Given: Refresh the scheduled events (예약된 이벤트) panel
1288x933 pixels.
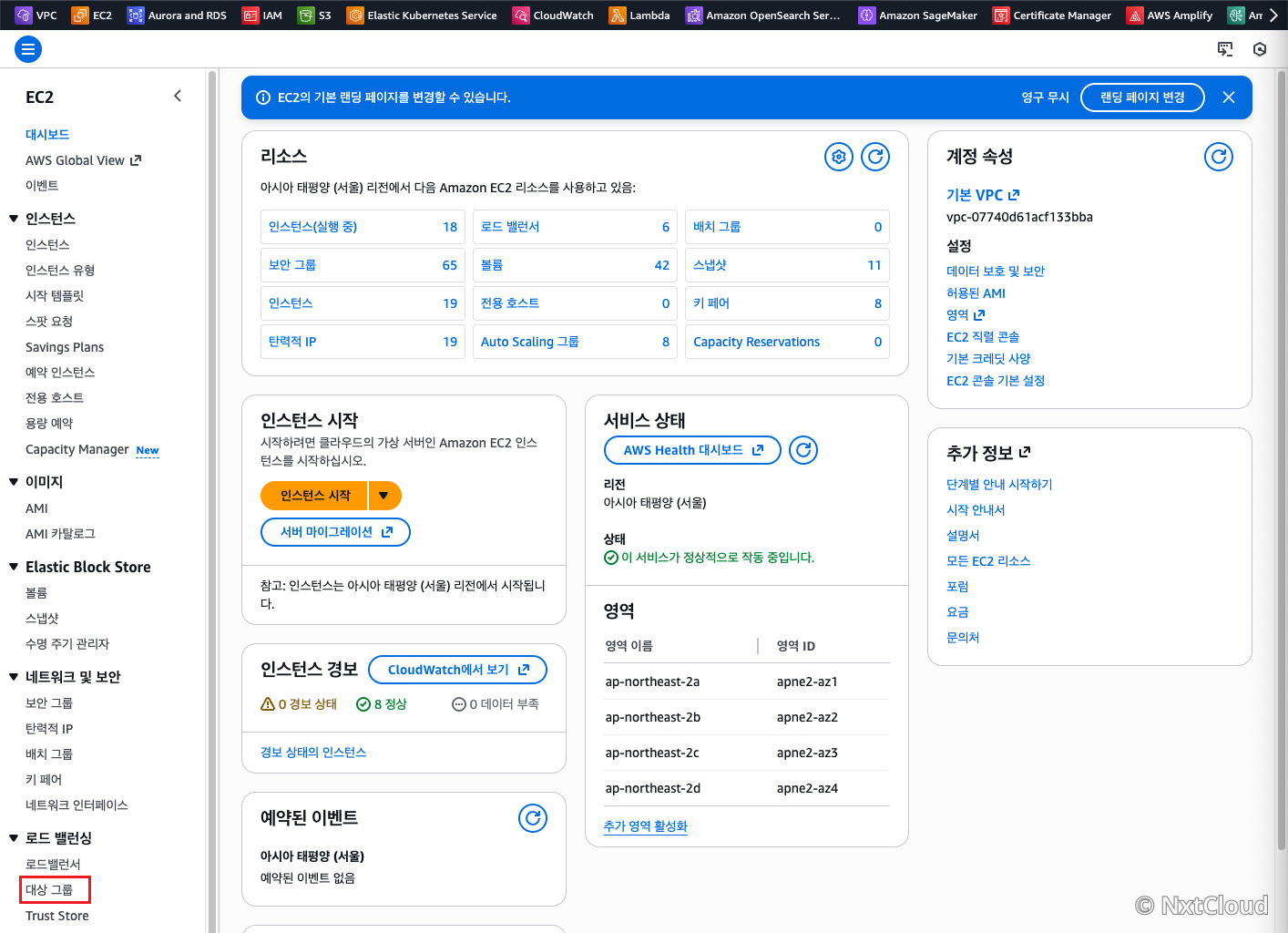Looking at the screenshot, I should [x=533, y=818].
